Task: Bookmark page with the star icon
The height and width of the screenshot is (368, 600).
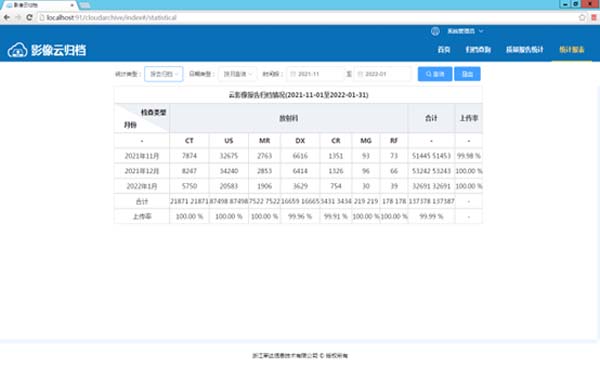Action: (582, 18)
